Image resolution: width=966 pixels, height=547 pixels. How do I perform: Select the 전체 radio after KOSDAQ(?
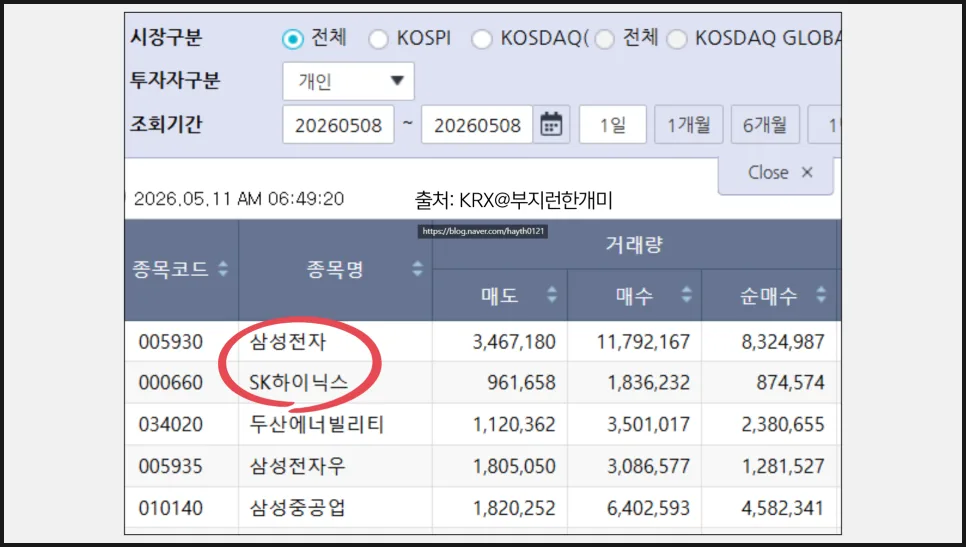tap(605, 39)
